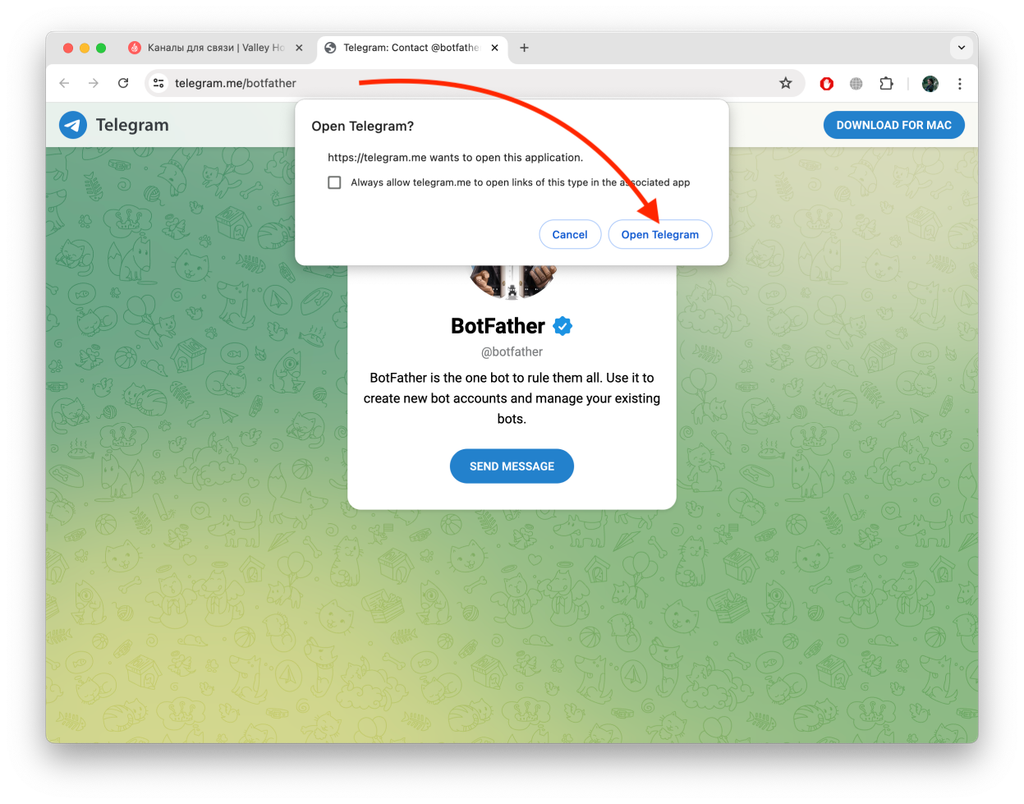Viewport: 1024px width, 804px height.
Task: Click the red Opera extension icon
Action: (826, 84)
